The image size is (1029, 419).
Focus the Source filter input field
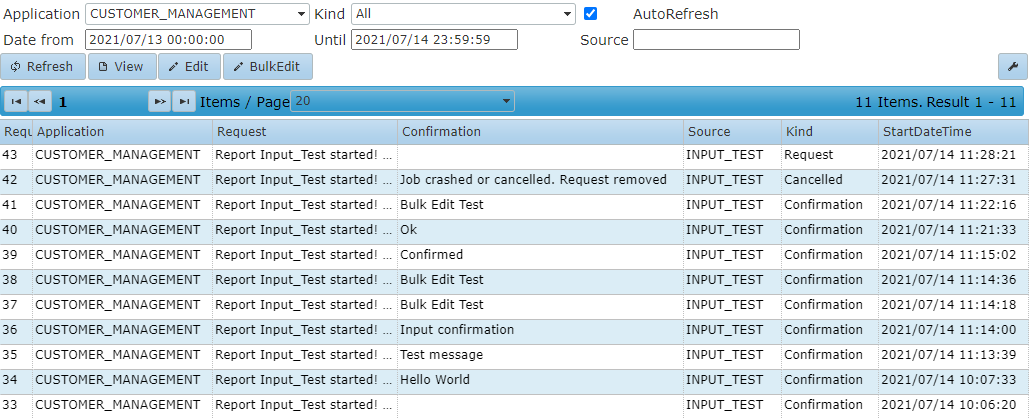pos(716,39)
